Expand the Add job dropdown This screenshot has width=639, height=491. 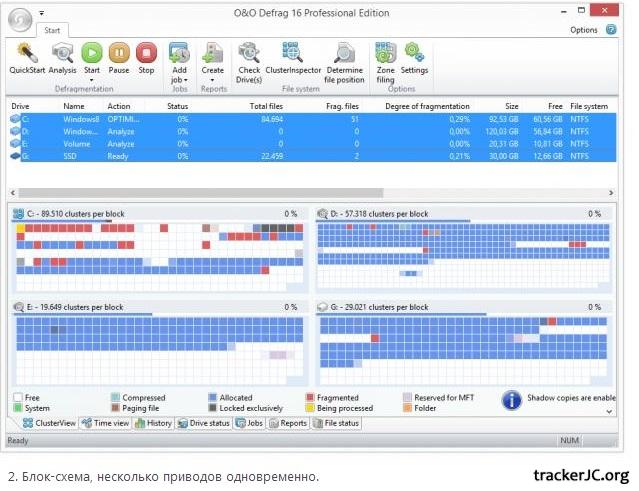tap(179, 80)
